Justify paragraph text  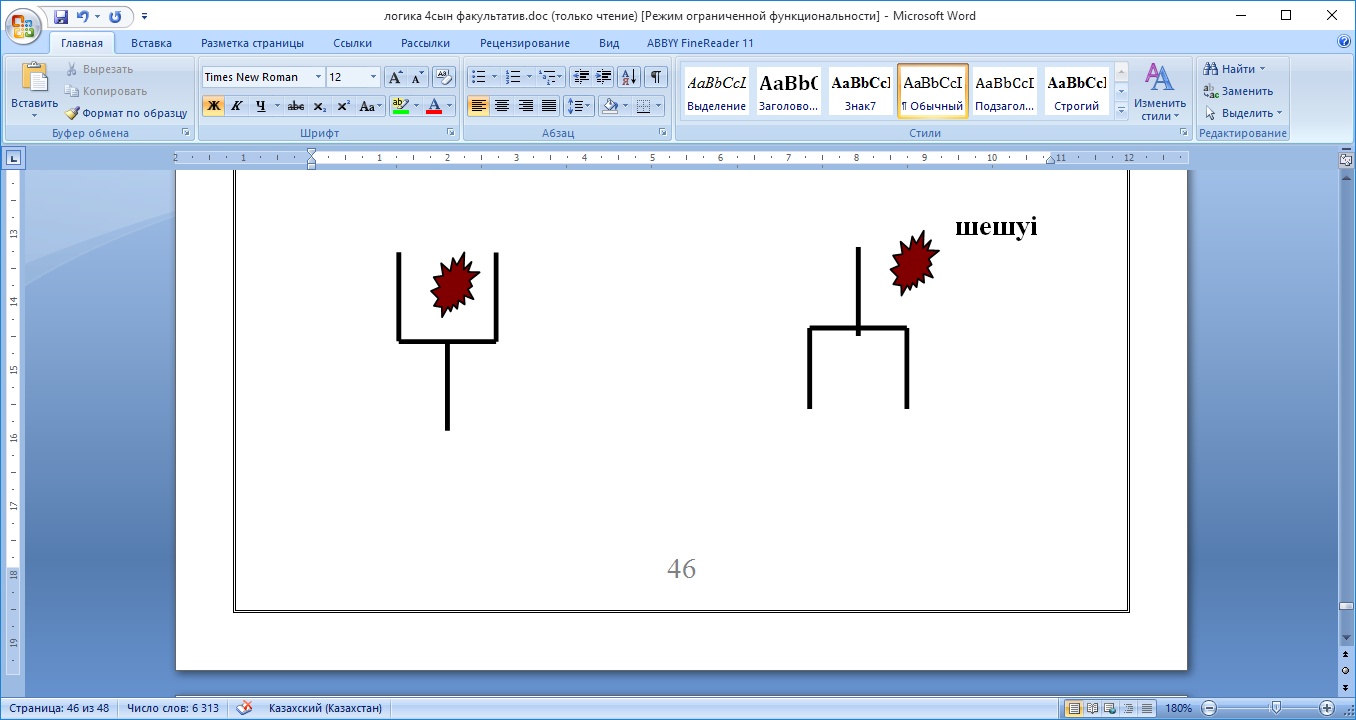[549, 106]
